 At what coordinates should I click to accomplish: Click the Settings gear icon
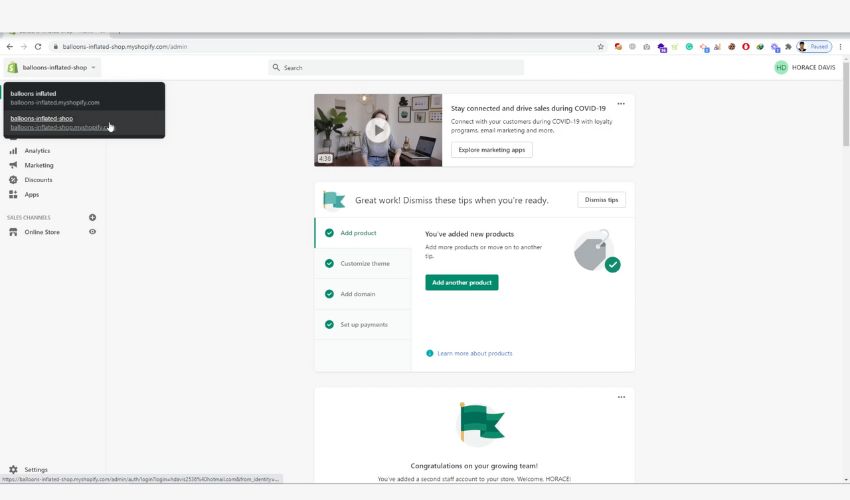point(13,469)
